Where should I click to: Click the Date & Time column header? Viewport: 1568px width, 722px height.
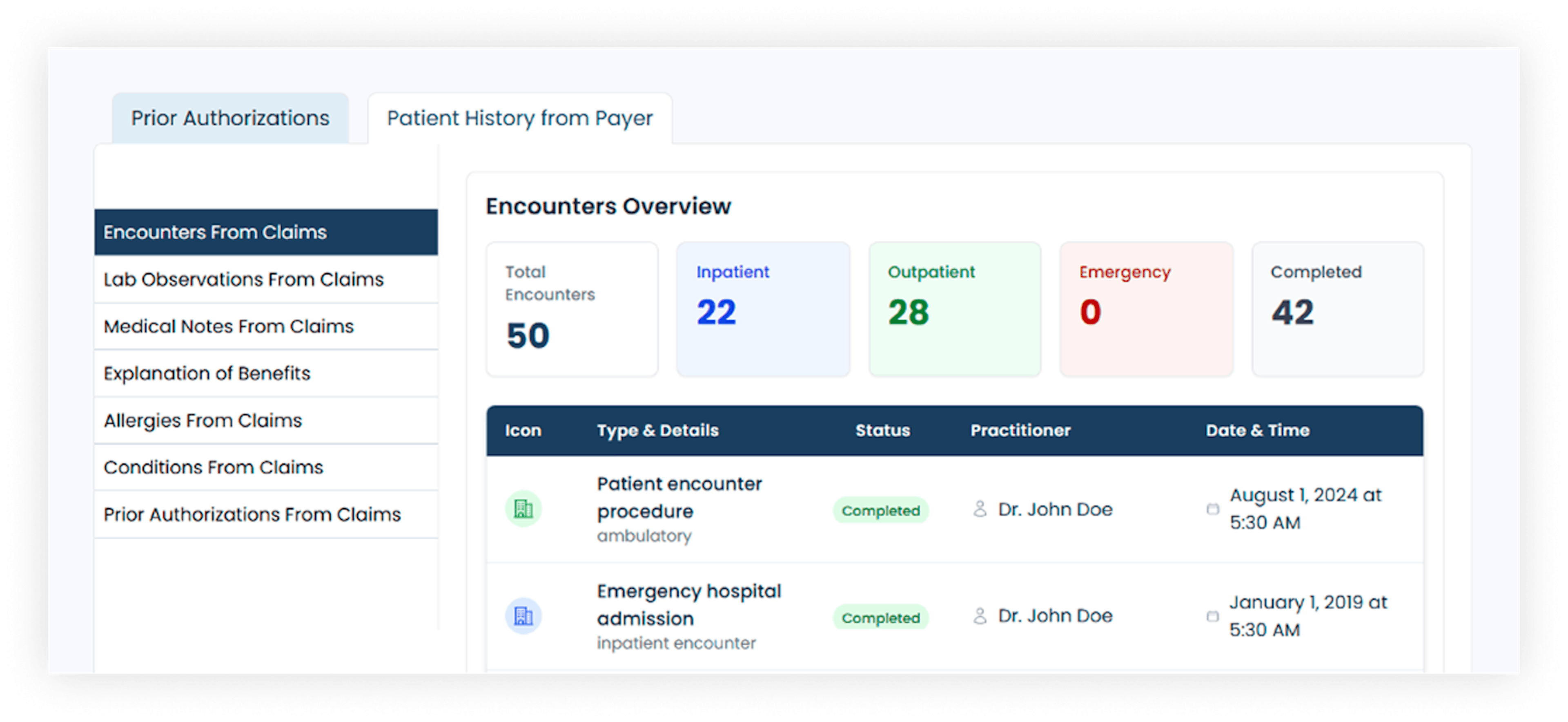tap(1258, 431)
